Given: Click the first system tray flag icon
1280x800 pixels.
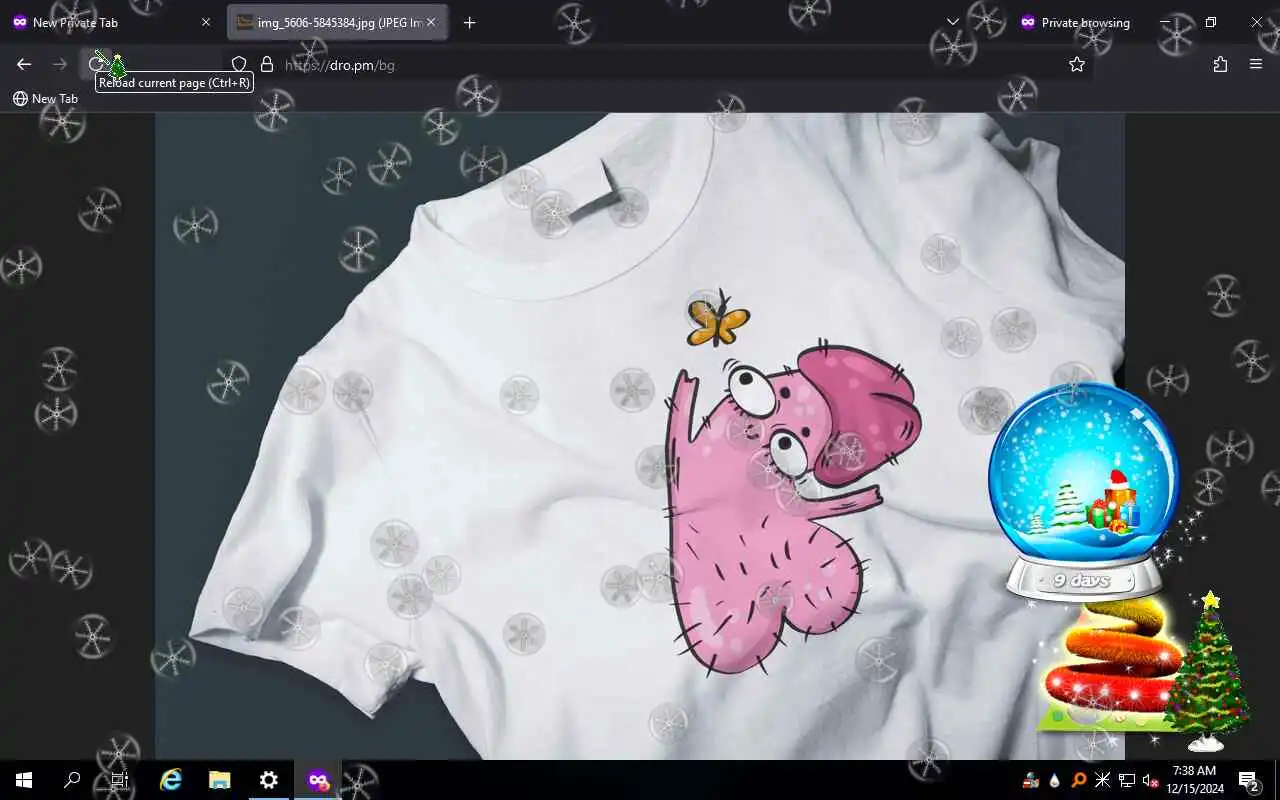Looking at the screenshot, I should click(1032, 780).
